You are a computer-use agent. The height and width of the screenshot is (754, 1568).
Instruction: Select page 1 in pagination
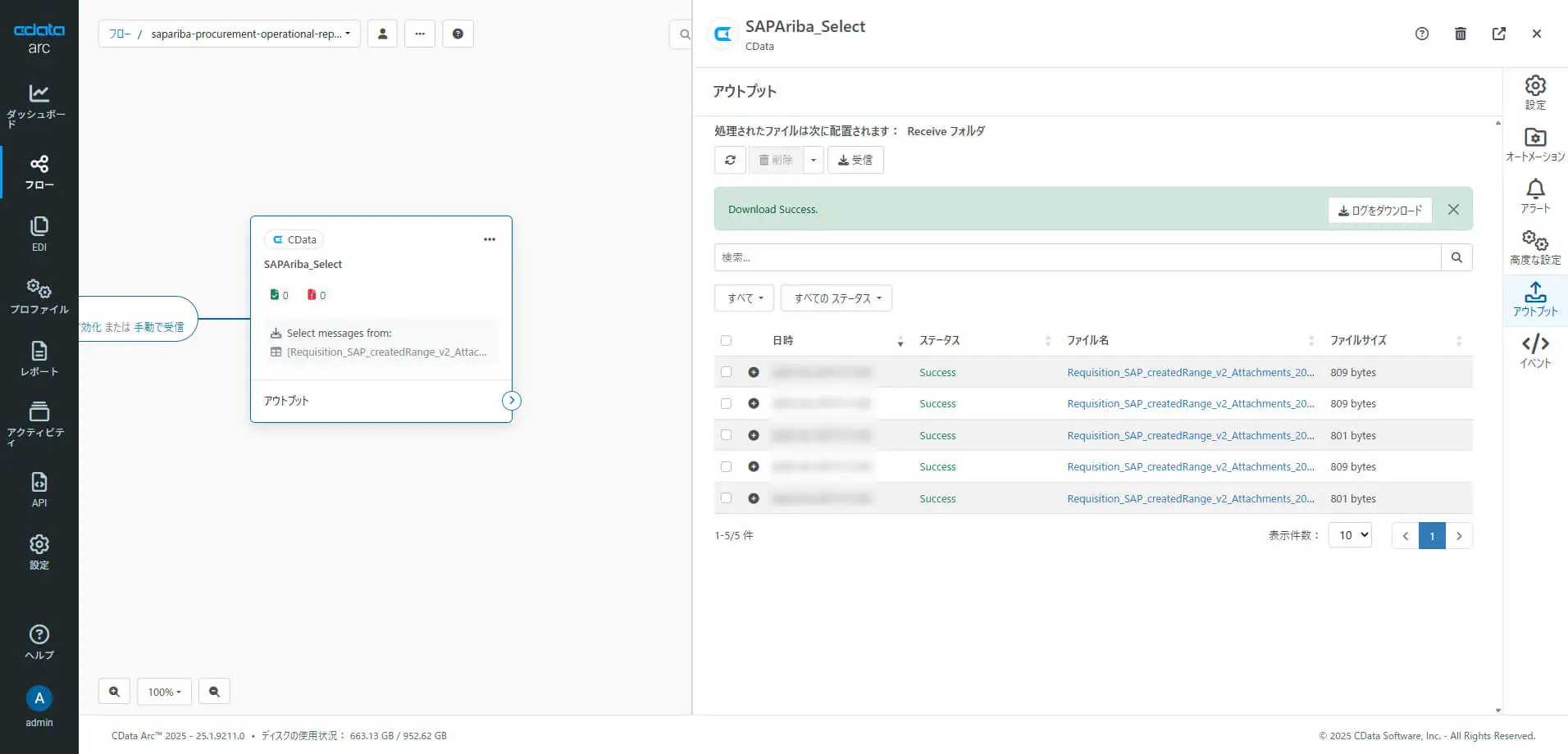[x=1432, y=535]
